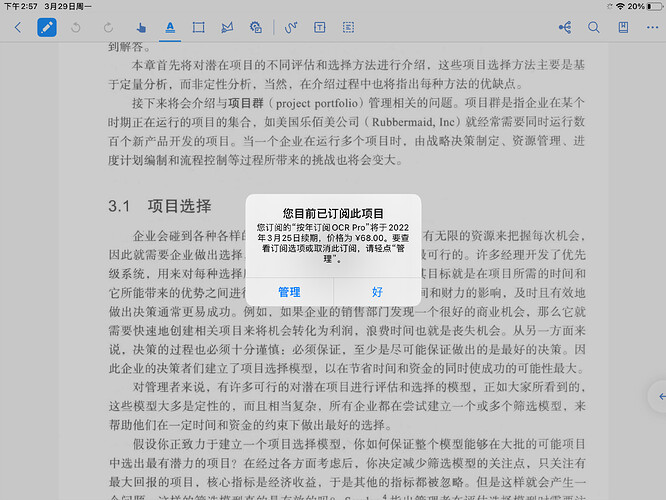The width and height of the screenshot is (666, 500).
Task: Tap the Wi-Fi status icon
Action: [x=620, y=6]
